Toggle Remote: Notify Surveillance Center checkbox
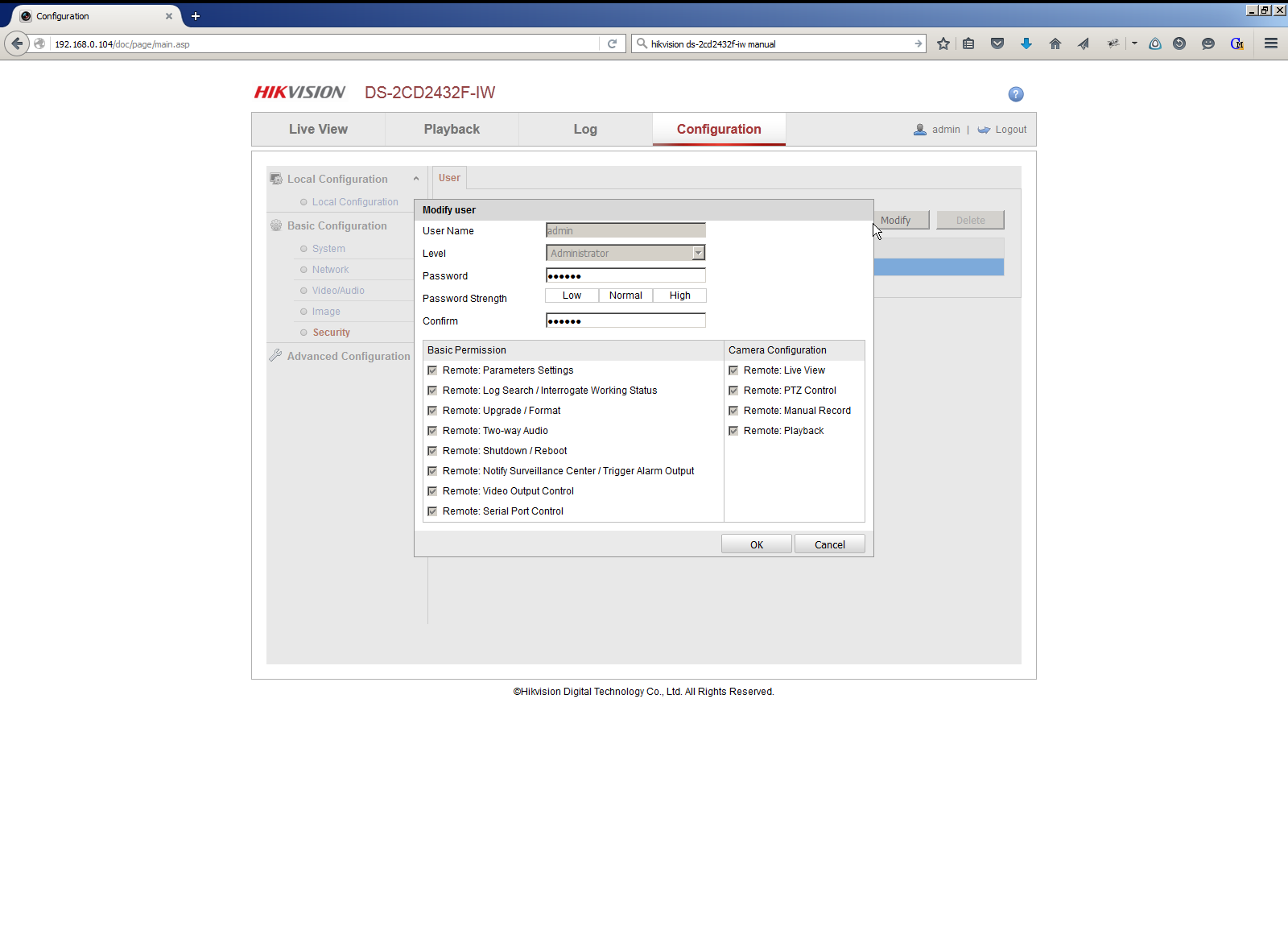The width and height of the screenshot is (1288, 947). click(432, 471)
